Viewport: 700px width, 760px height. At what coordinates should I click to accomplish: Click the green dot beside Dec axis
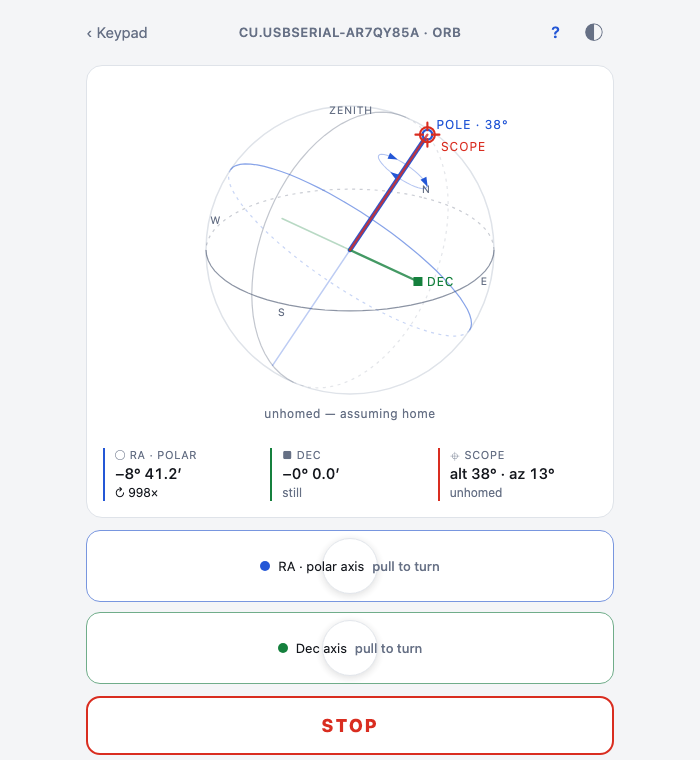point(283,648)
